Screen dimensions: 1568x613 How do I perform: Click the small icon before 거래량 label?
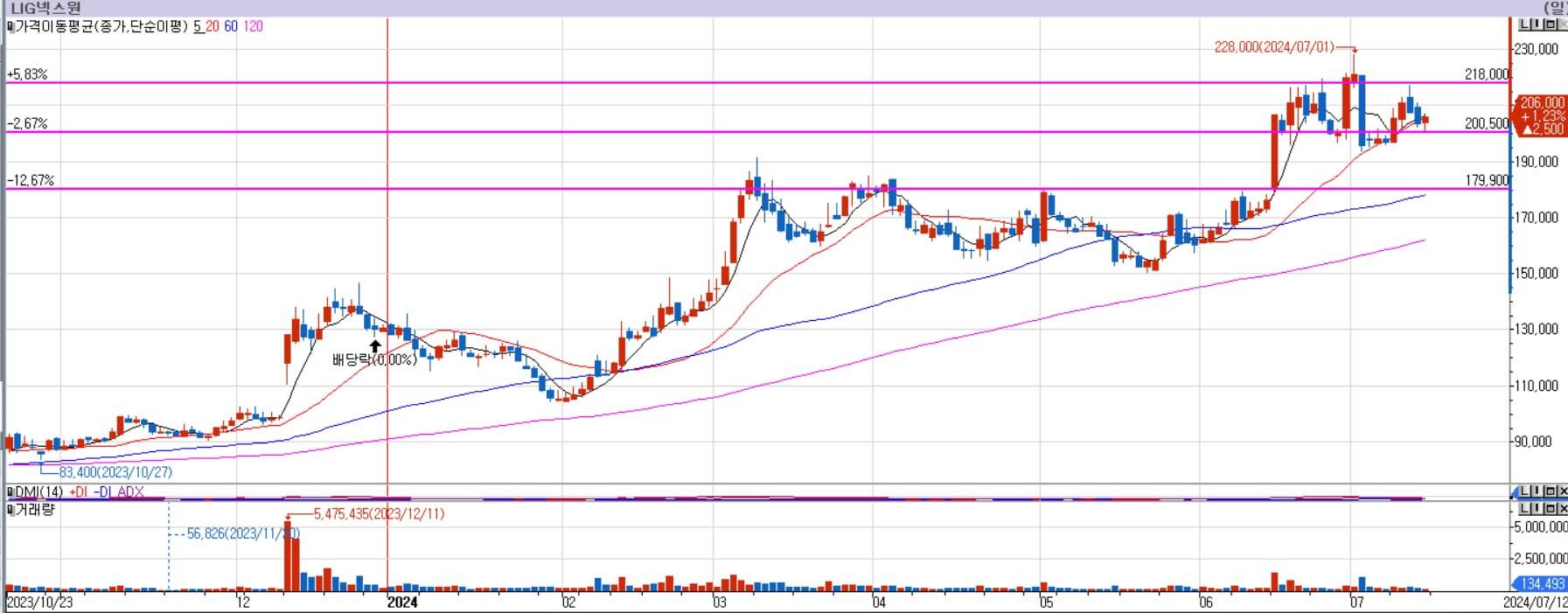click(x=10, y=509)
